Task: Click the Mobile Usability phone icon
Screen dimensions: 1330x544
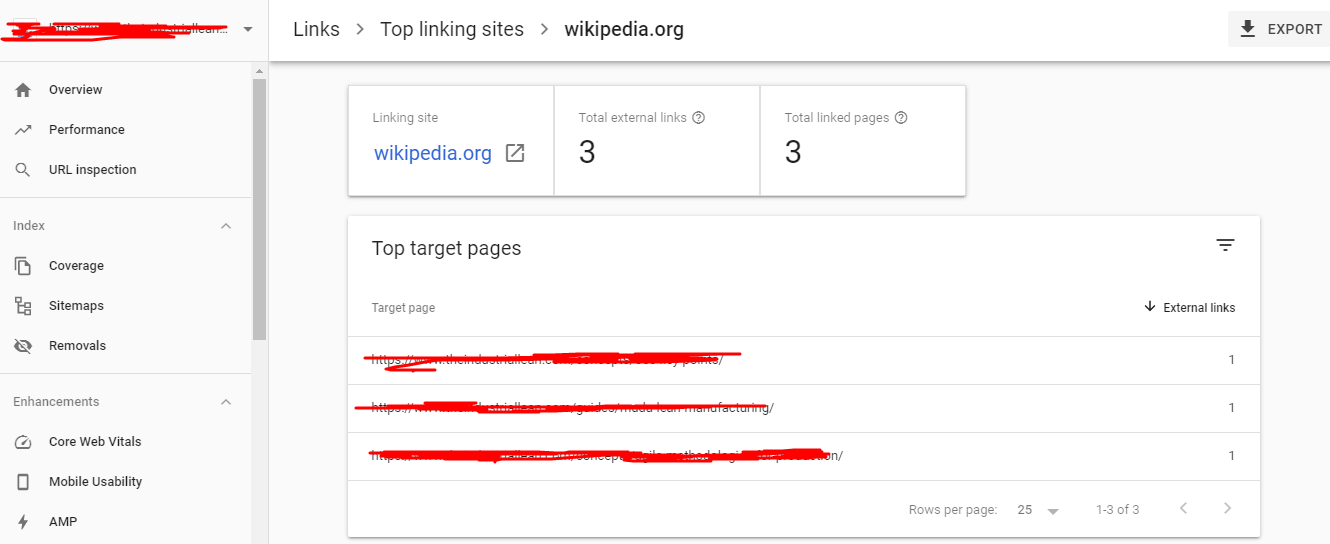Action: pyautogui.click(x=24, y=482)
